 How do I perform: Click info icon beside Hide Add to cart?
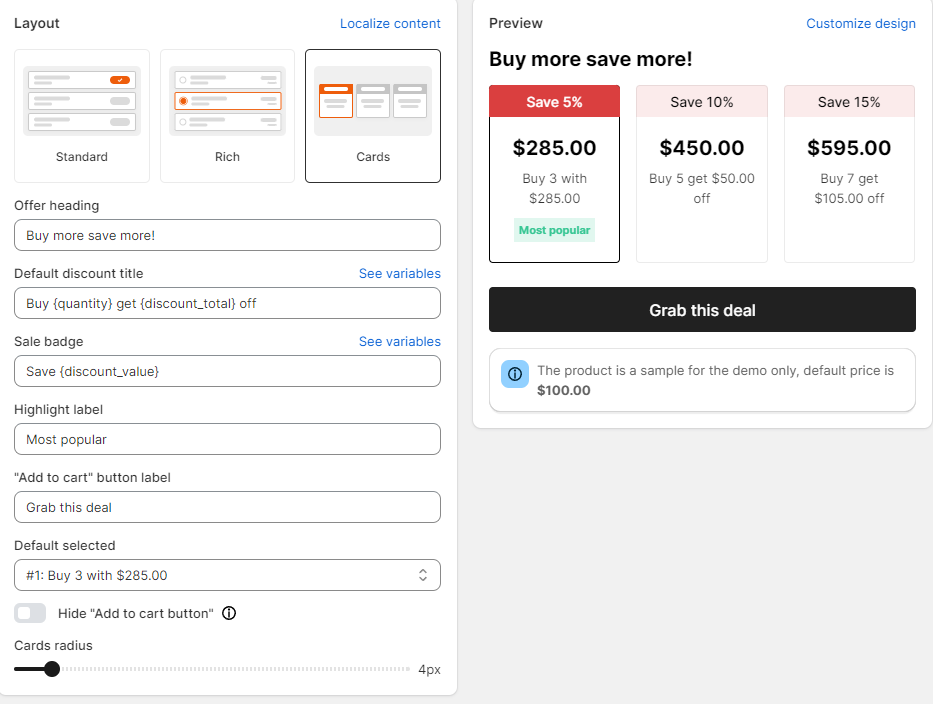tap(229, 613)
